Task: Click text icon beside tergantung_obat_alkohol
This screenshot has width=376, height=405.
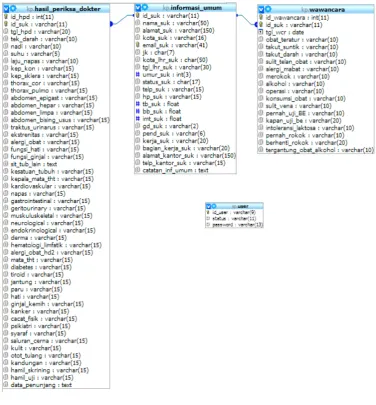Action: pos(261,150)
